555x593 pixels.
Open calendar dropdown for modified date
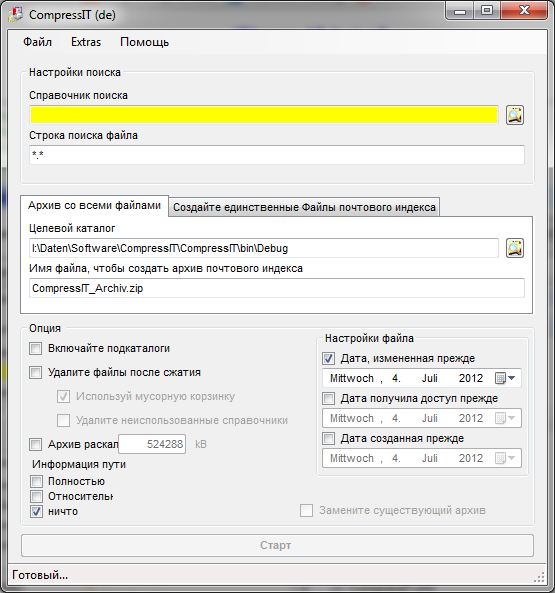[x=505, y=378]
